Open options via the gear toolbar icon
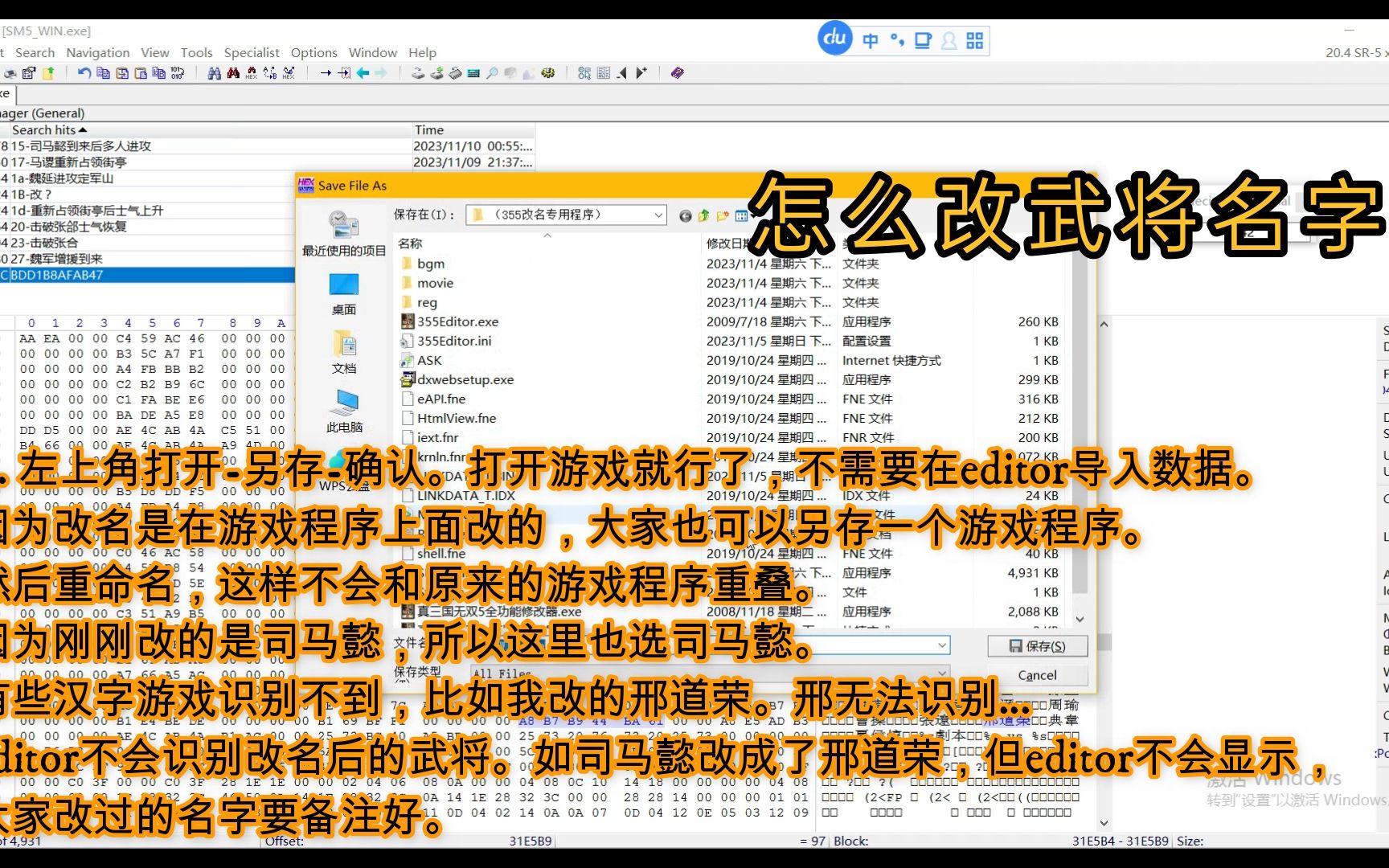Screen dimensions: 1389x868 coord(548,73)
